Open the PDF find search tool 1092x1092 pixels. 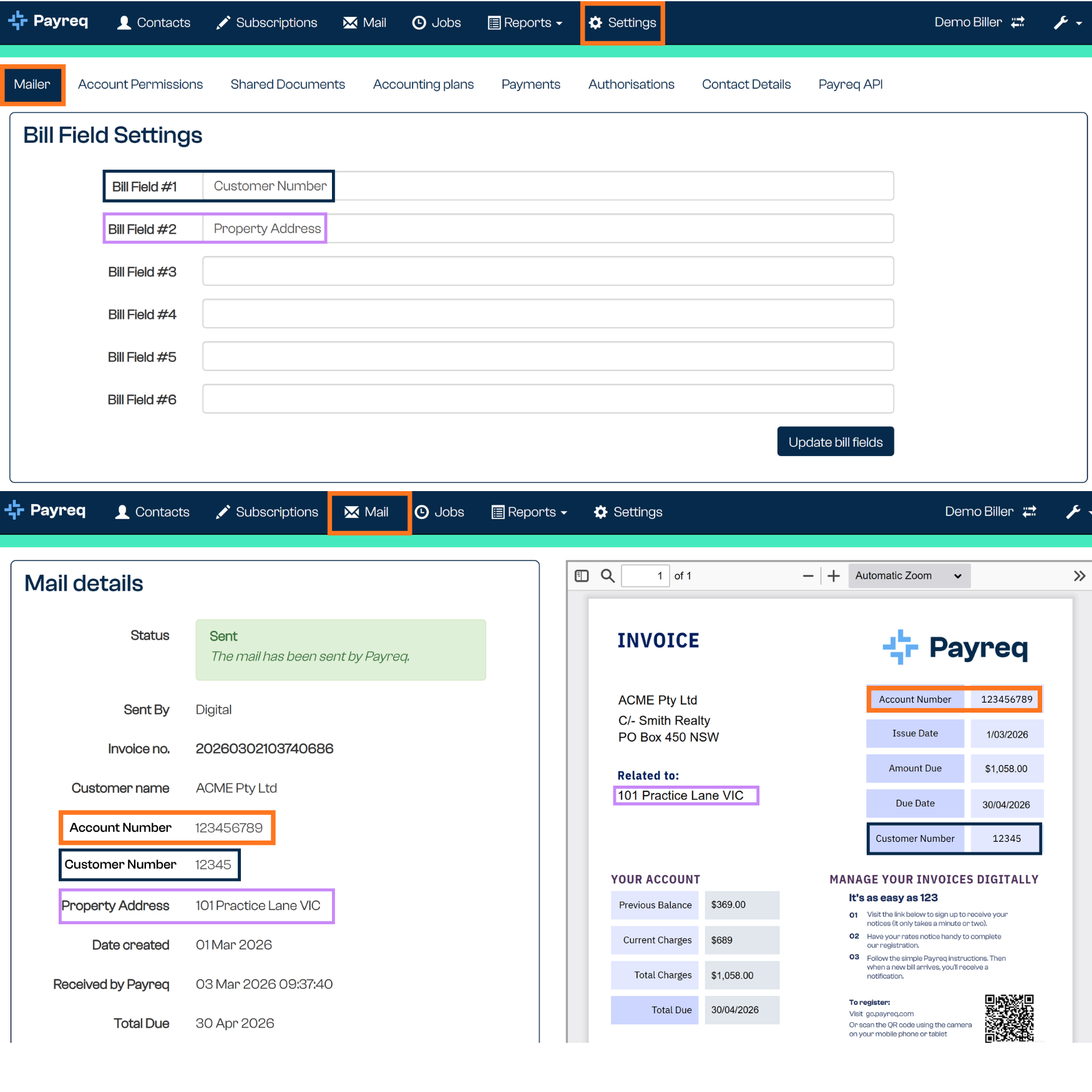tap(608, 576)
